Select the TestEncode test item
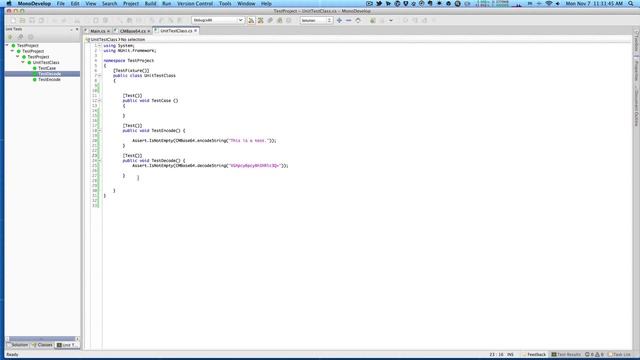The width and height of the screenshot is (640, 360). 49,80
